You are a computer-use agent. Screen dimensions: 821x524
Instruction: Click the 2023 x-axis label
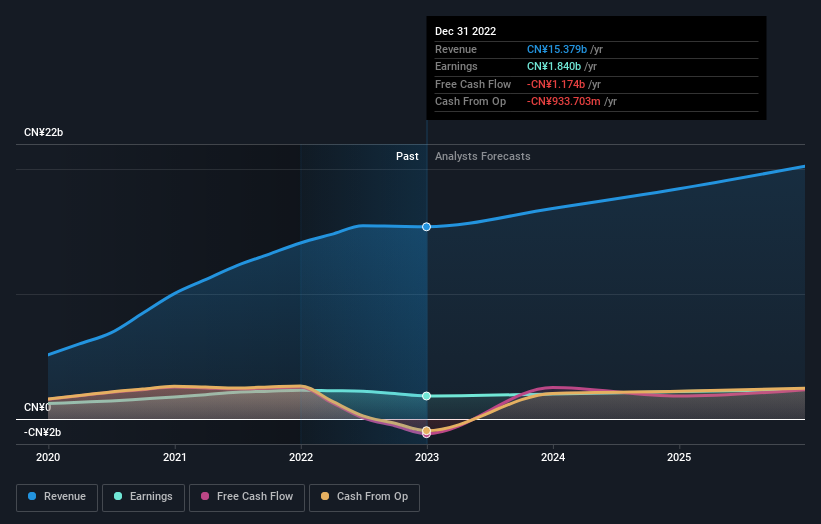pyautogui.click(x=427, y=458)
